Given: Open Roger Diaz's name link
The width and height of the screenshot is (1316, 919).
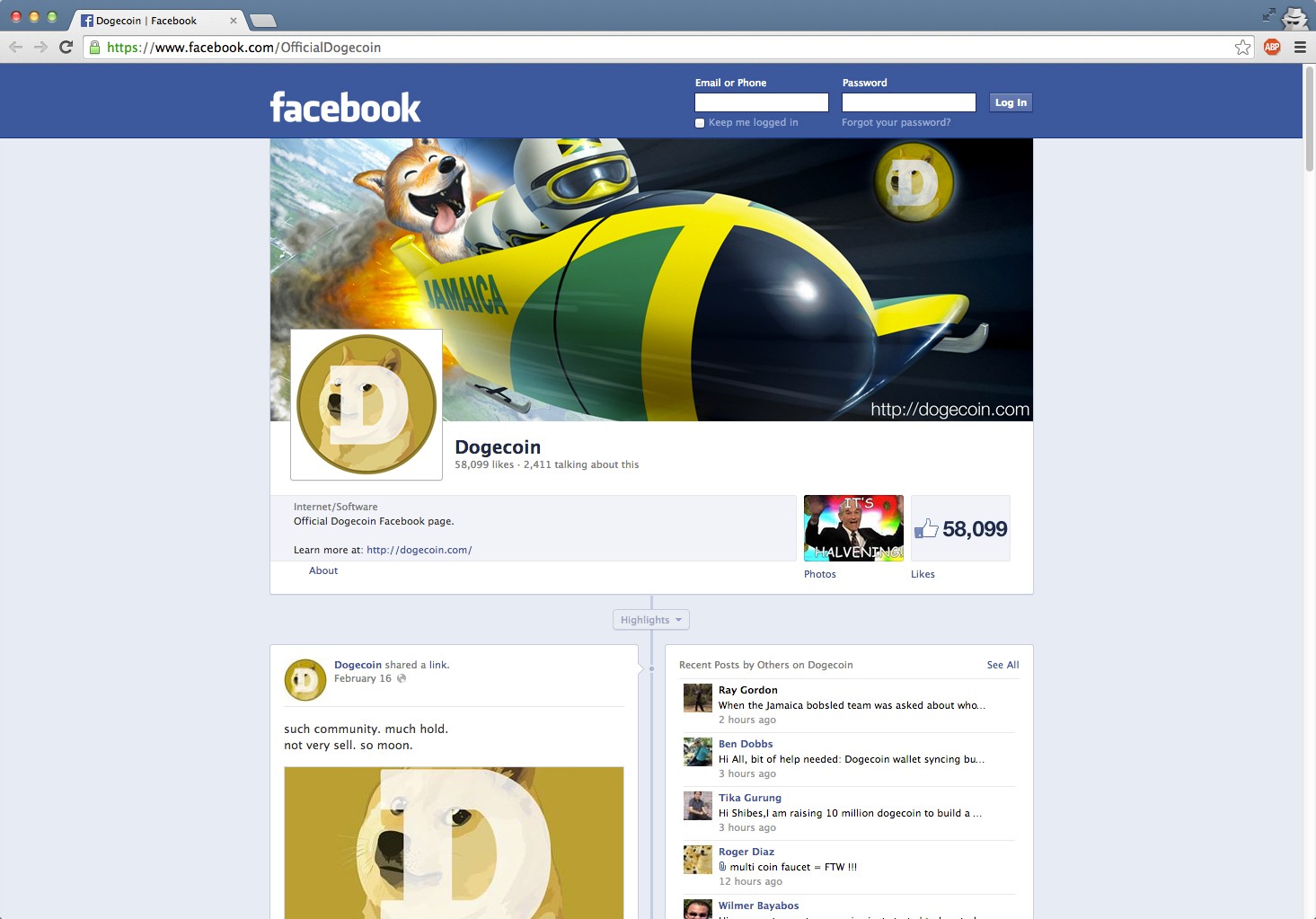Looking at the screenshot, I should [x=746, y=852].
